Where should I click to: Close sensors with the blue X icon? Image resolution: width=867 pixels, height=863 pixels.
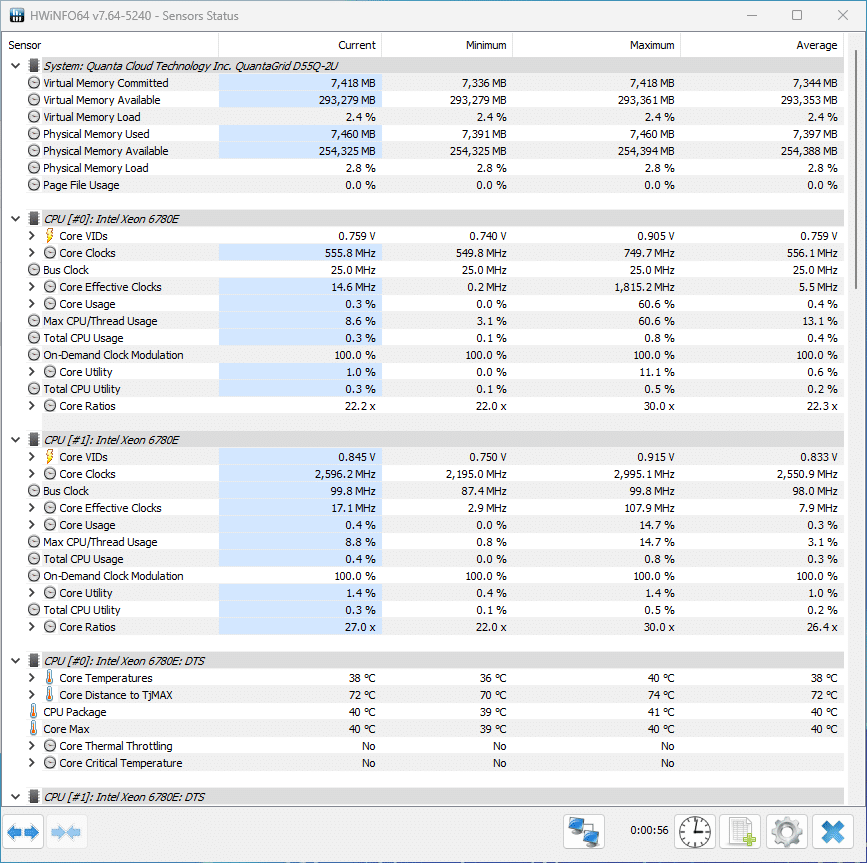click(x=832, y=831)
